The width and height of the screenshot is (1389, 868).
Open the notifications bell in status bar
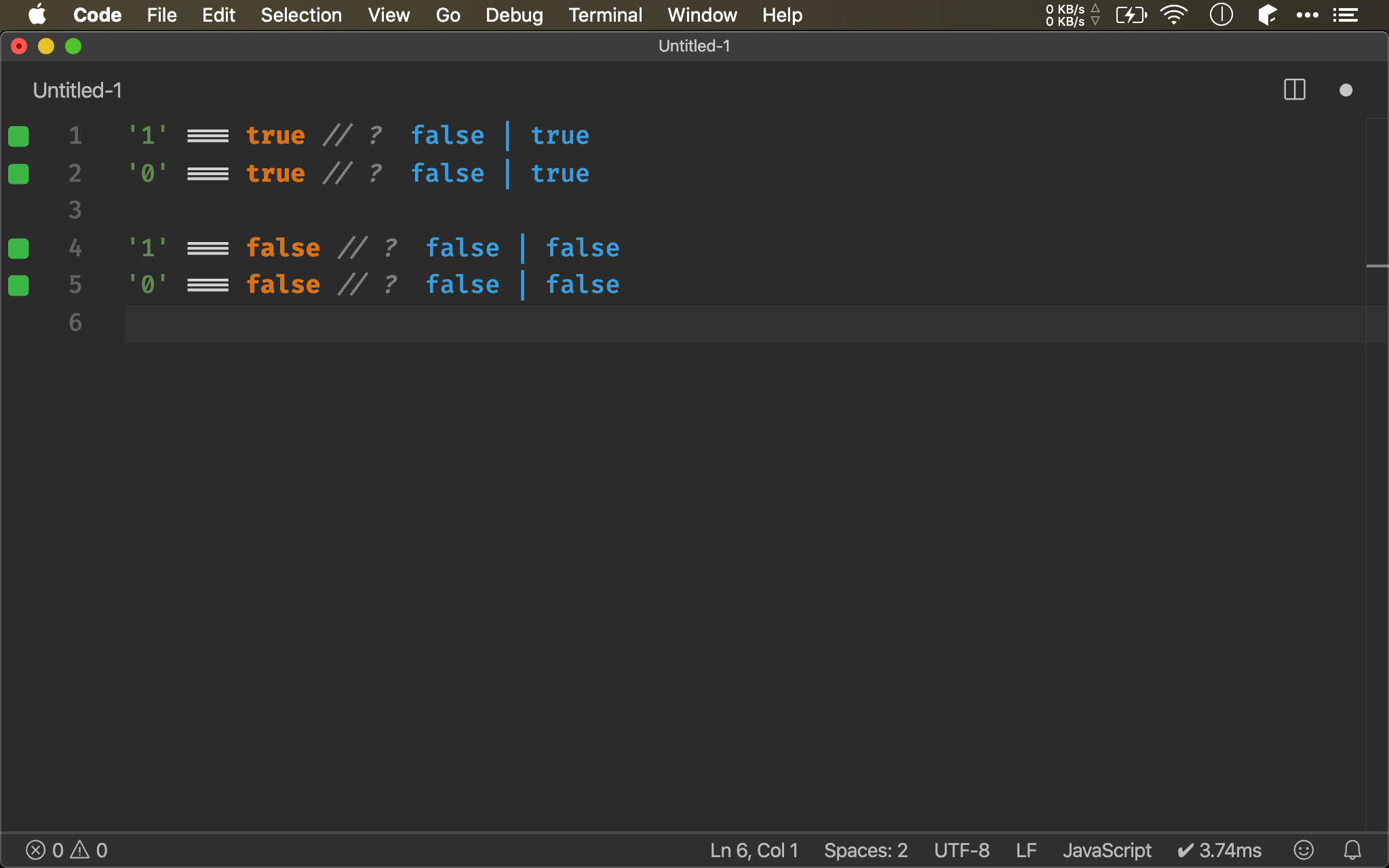(x=1352, y=850)
